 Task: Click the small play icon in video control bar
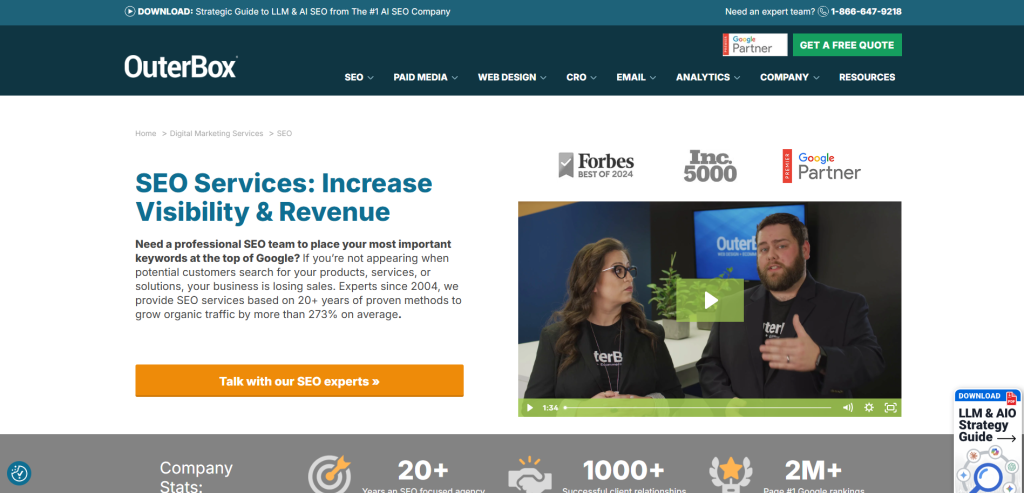(x=530, y=408)
